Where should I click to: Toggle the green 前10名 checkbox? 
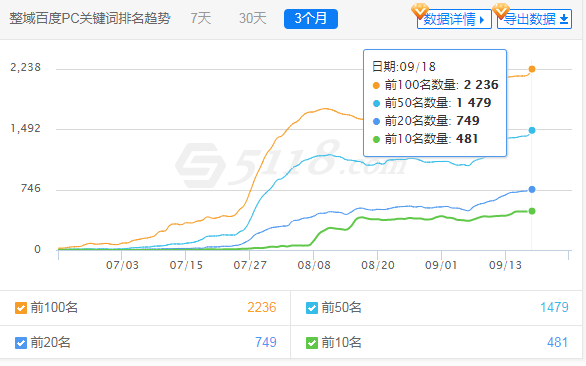pyautogui.click(x=312, y=343)
